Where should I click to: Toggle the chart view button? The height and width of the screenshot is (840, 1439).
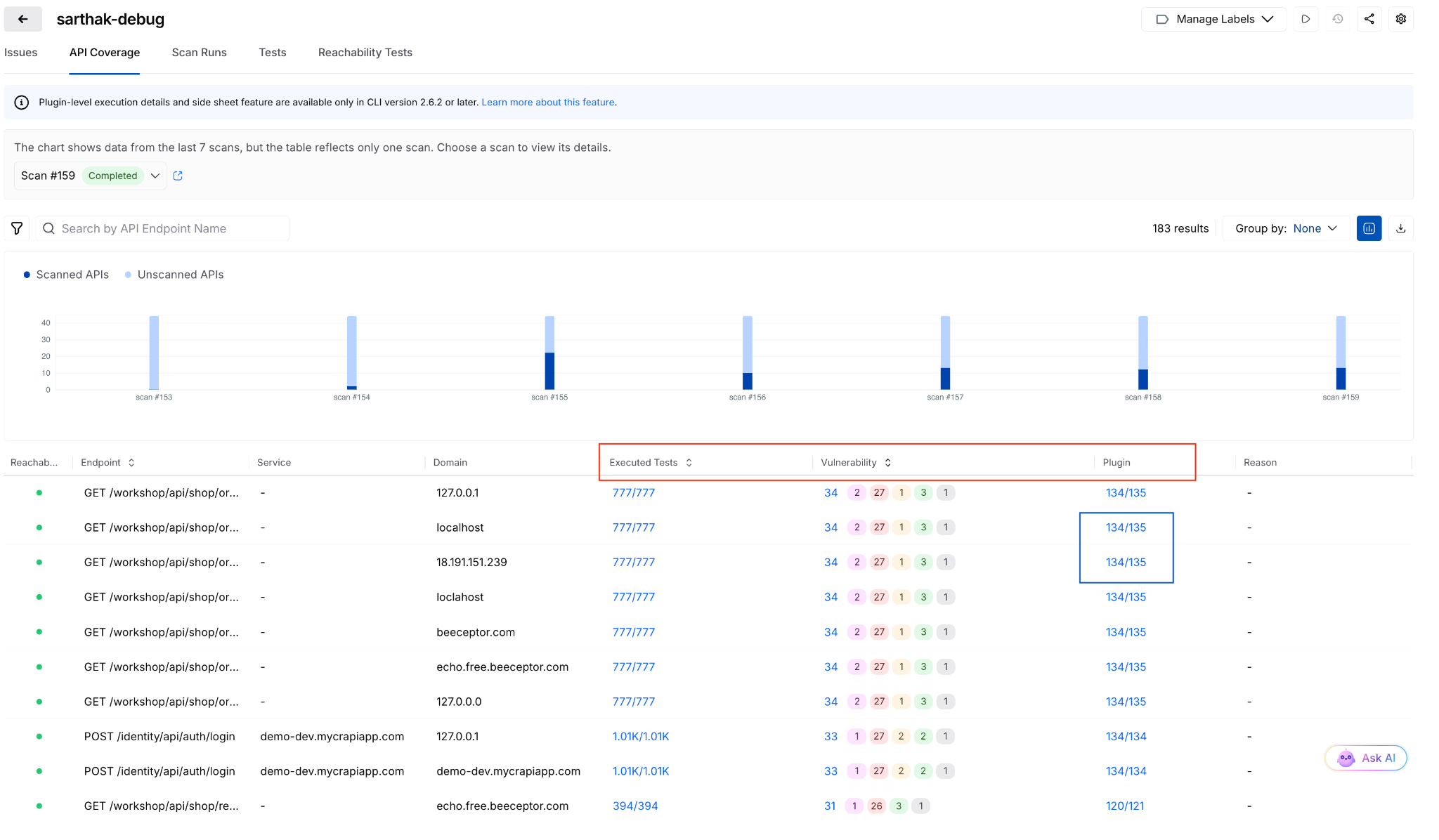coord(1369,228)
